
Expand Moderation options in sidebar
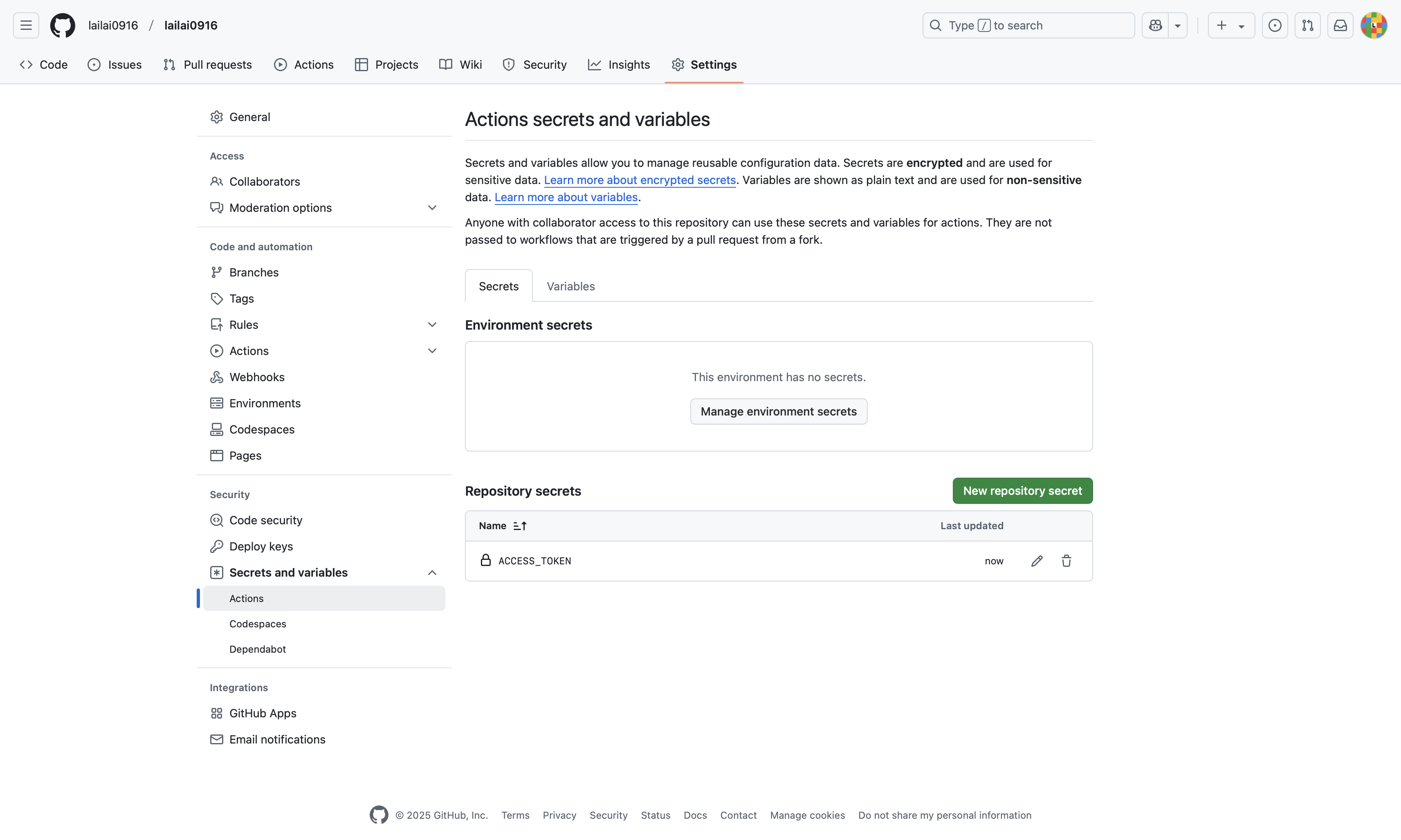432,208
